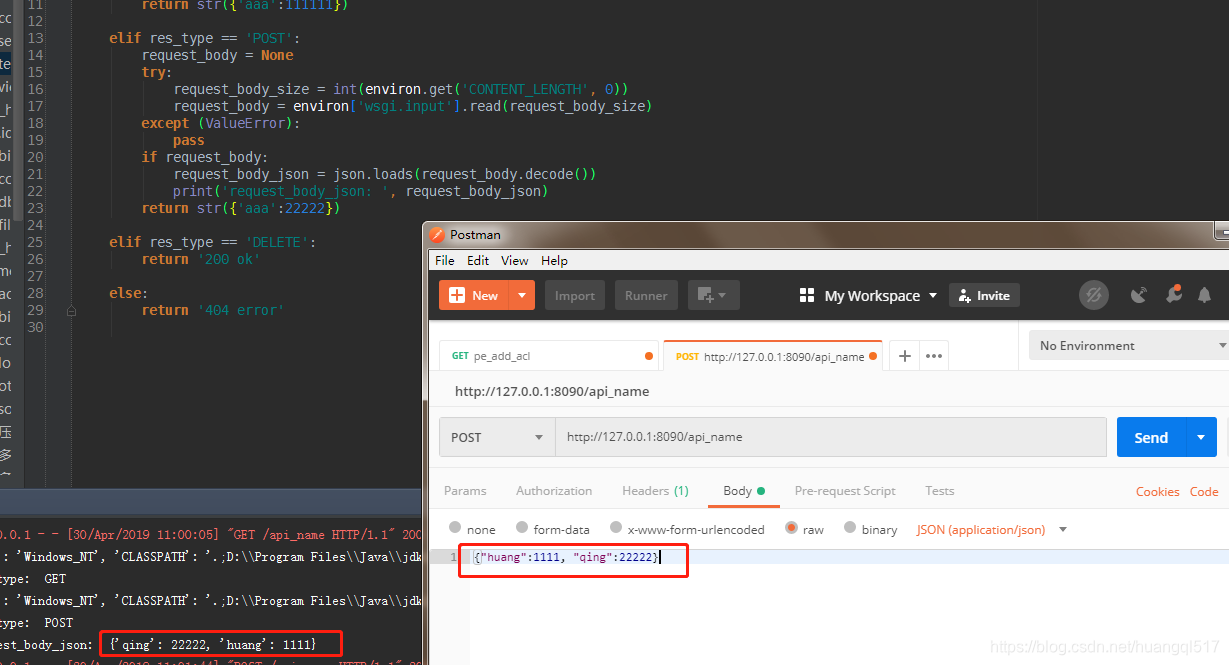Switch to the Headers (1) tab
This screenshot has height=665, width=1229.
655,490
